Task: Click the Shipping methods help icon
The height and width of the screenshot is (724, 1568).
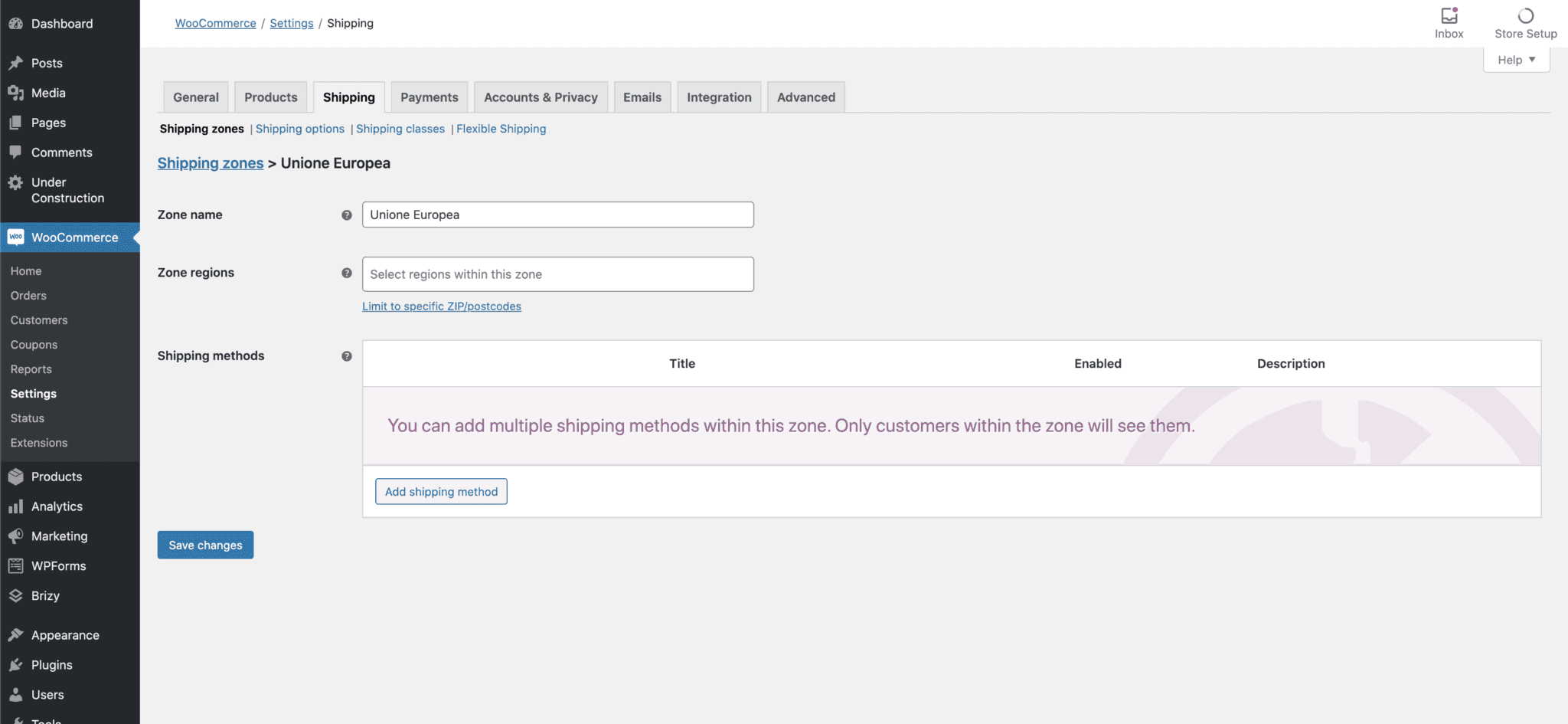Action: (347, 356)
